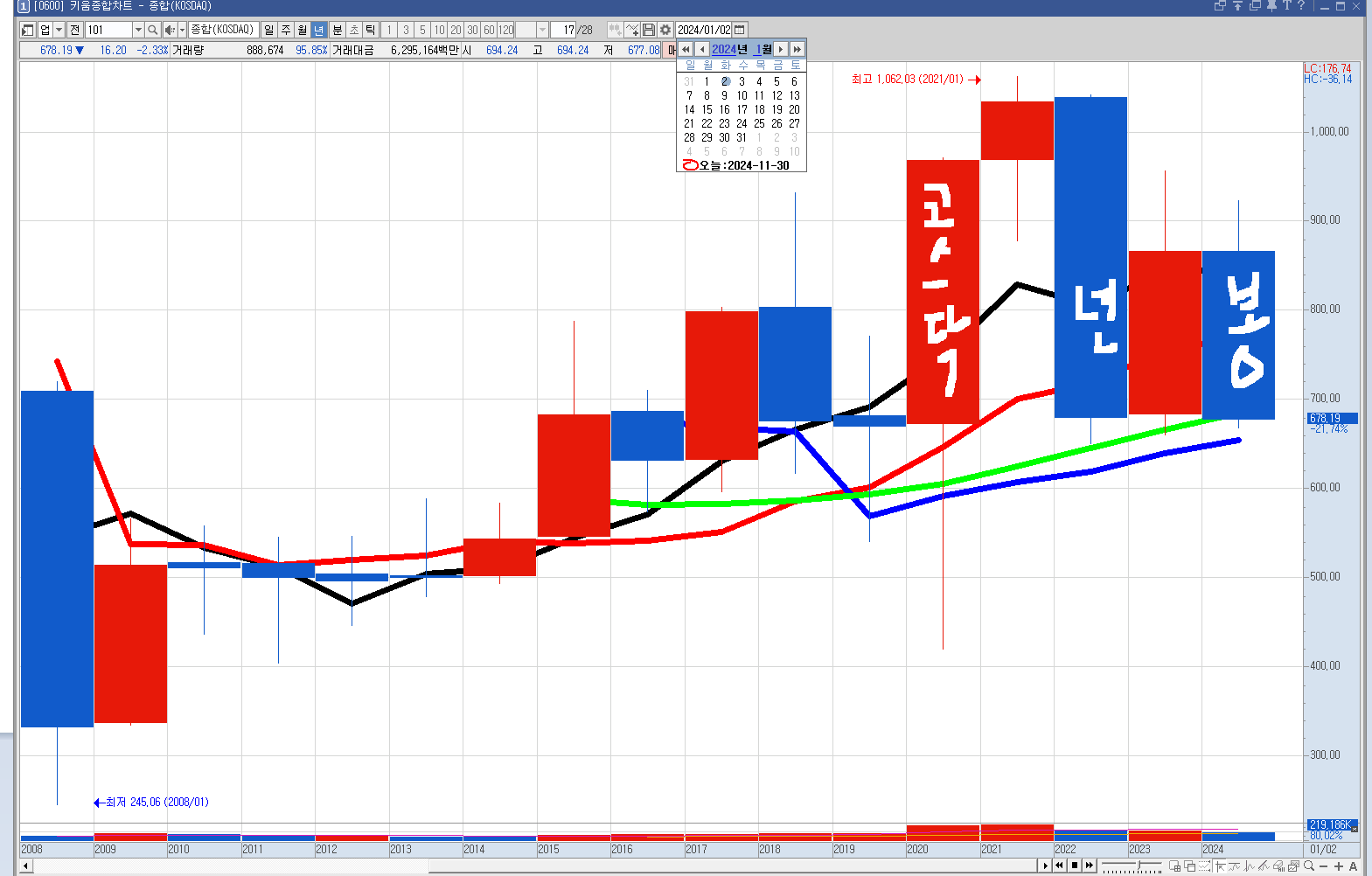Click the window with grid icon at bottom
Screen dimensions: 1372x876
point(1175,866)
